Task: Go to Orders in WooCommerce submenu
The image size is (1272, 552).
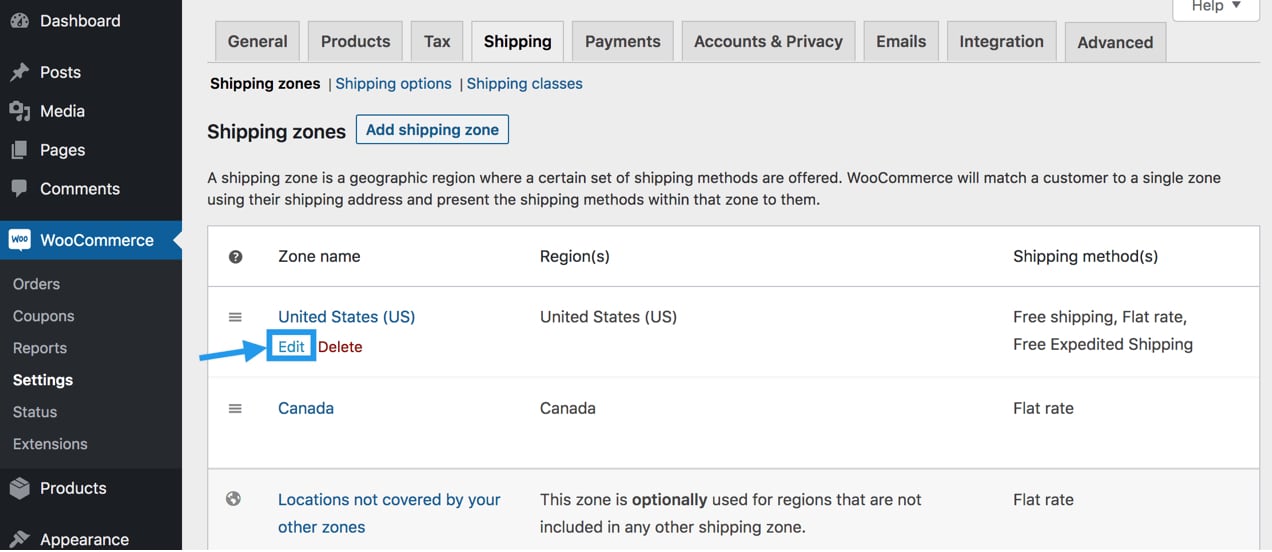Action: (x=37, y=284)
